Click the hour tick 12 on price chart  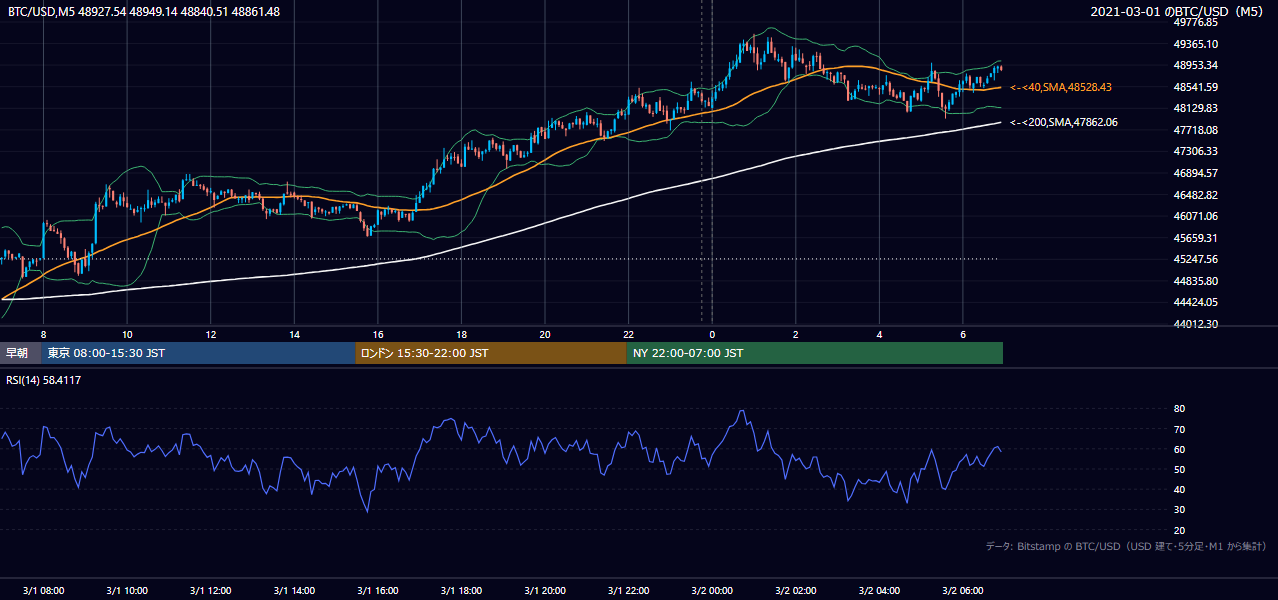pos(211,333)
